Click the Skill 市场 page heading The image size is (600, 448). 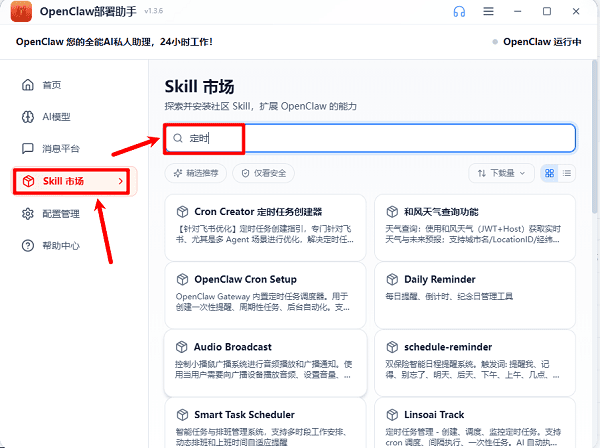coord(199,86)
